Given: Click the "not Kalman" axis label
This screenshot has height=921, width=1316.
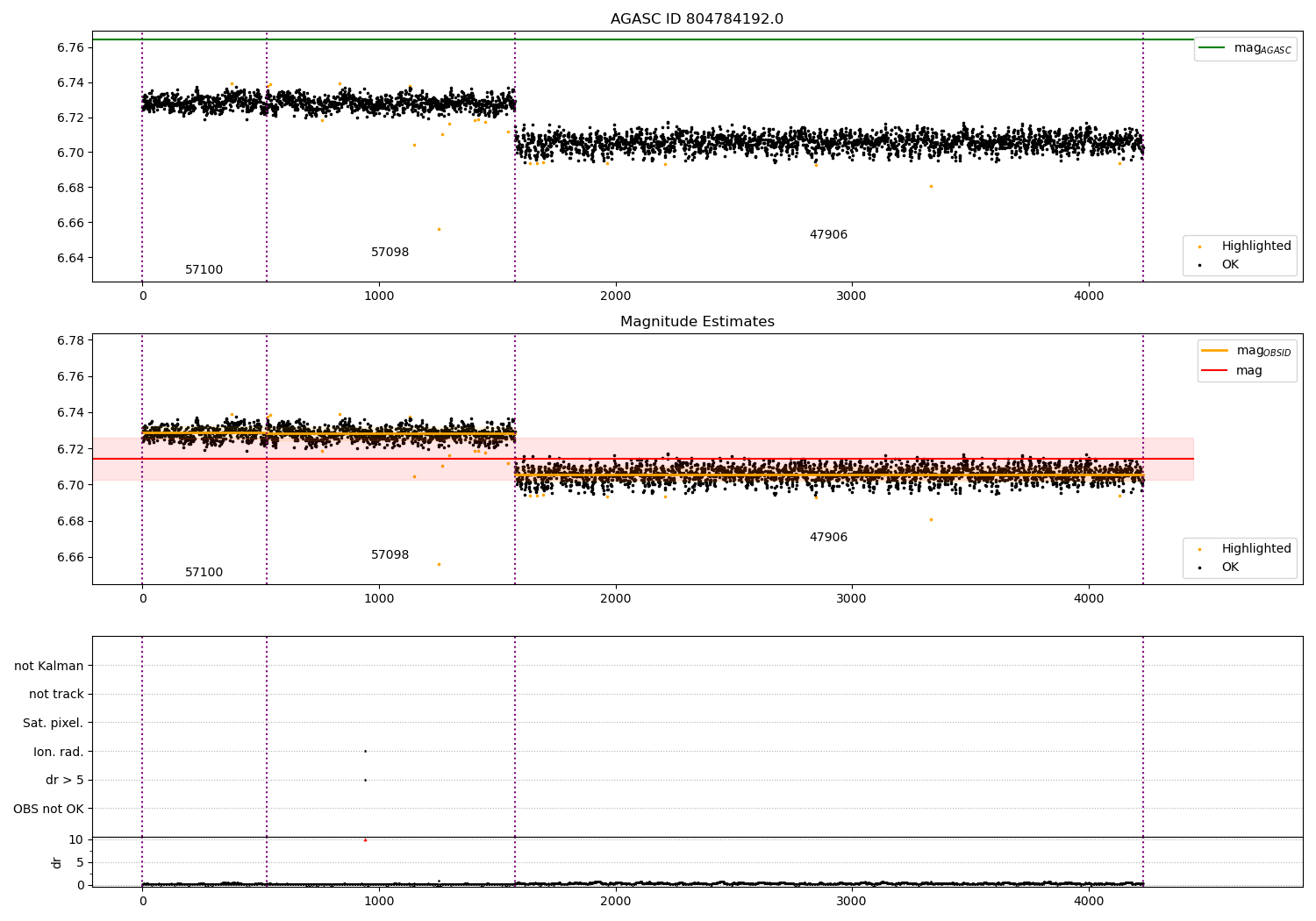Looking at the screenshot, I should point(49,666).
